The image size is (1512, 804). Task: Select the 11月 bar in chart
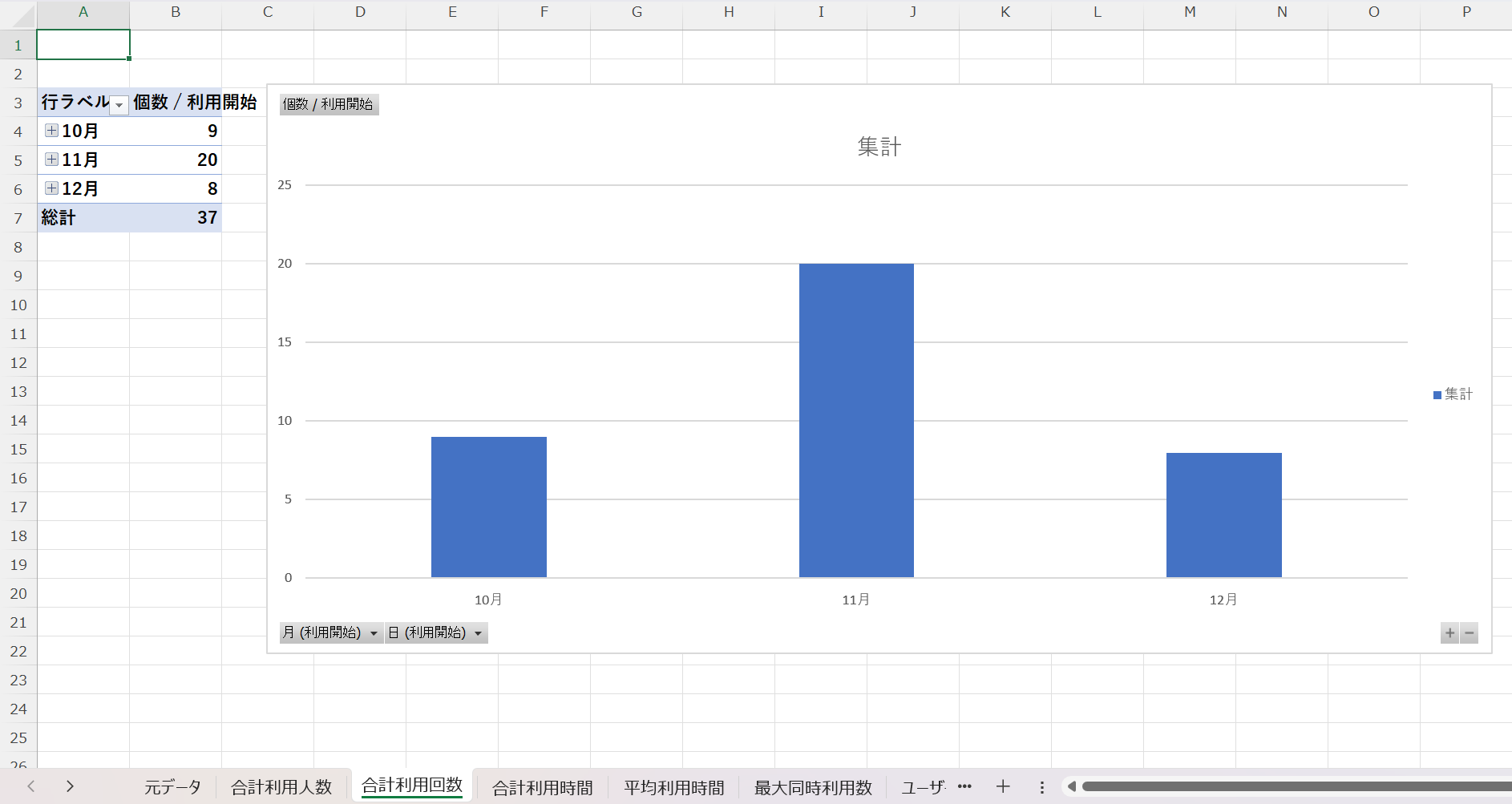click(856, 420)
